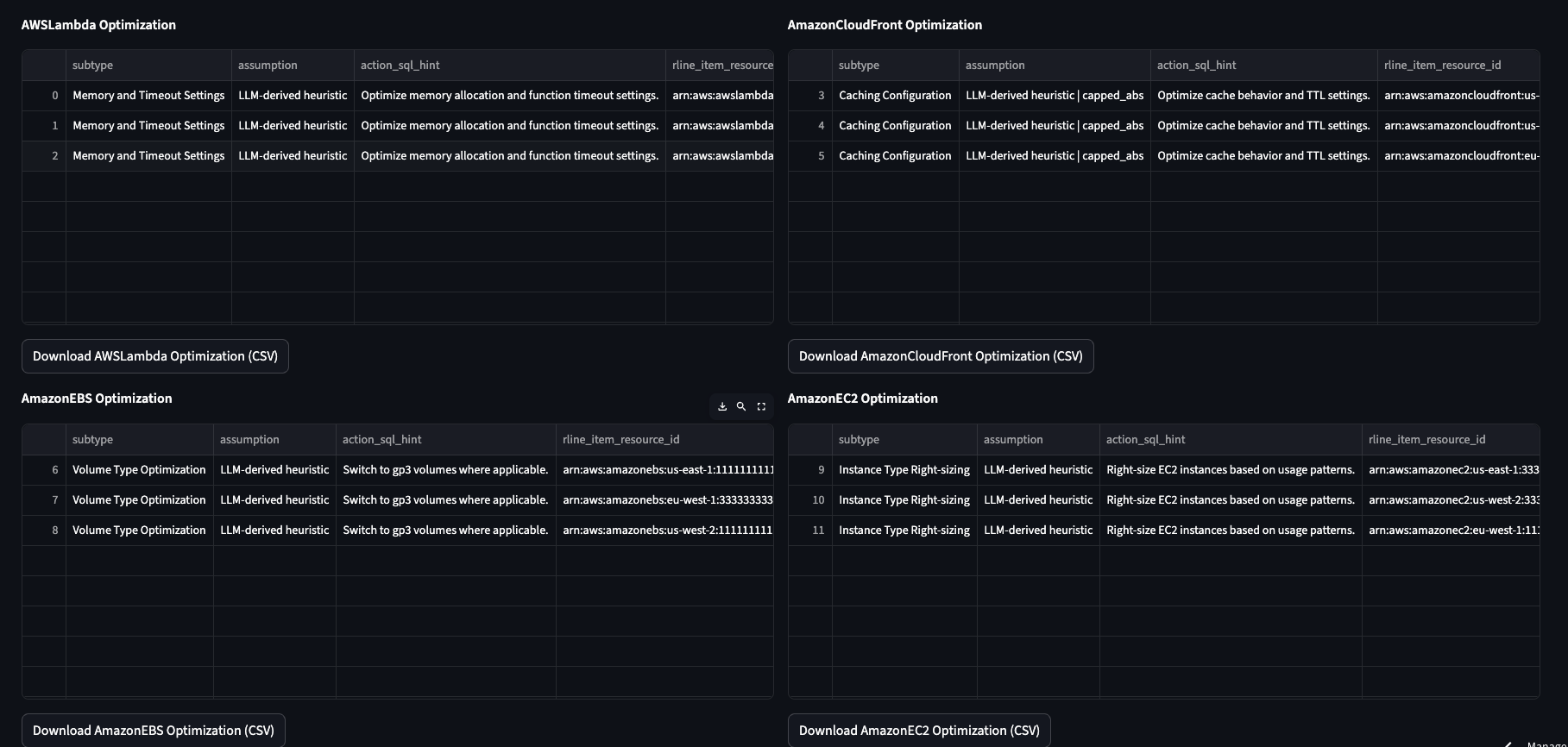
Task: Expand AmazonEBS table to fullscreen
Action: 761,406
